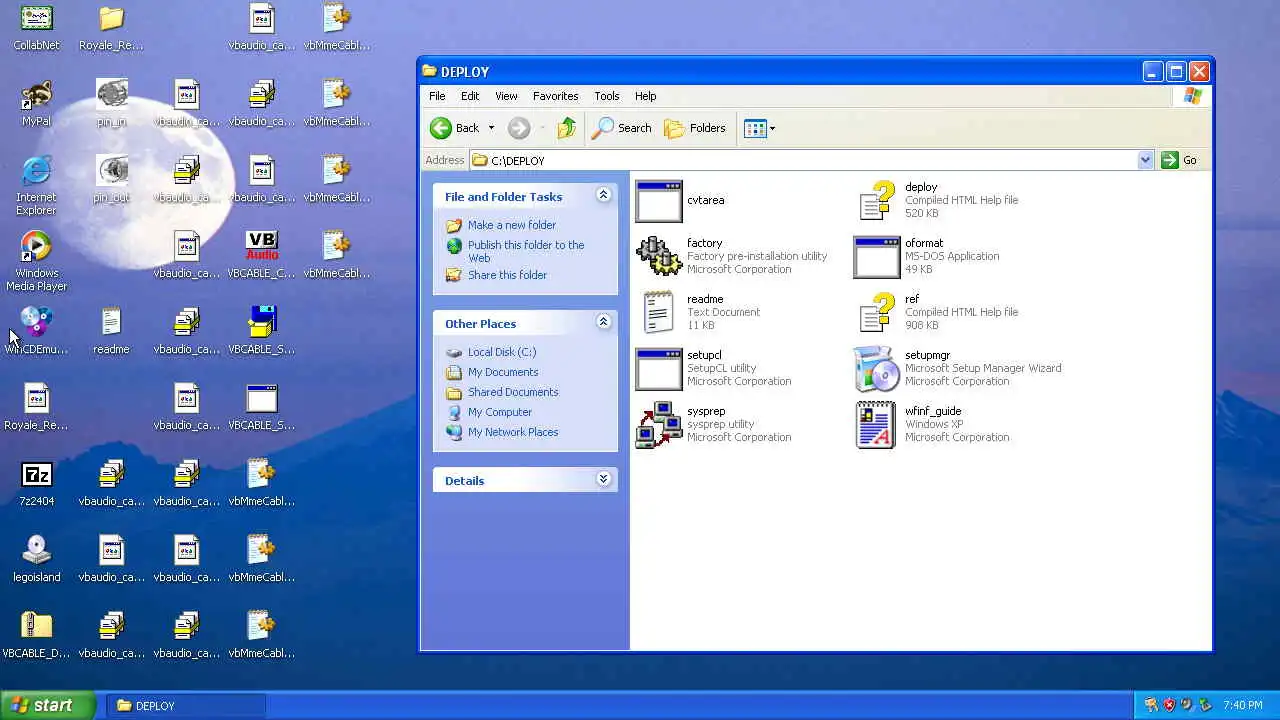Click the keys activation tray icon

tap(1151, 705)
